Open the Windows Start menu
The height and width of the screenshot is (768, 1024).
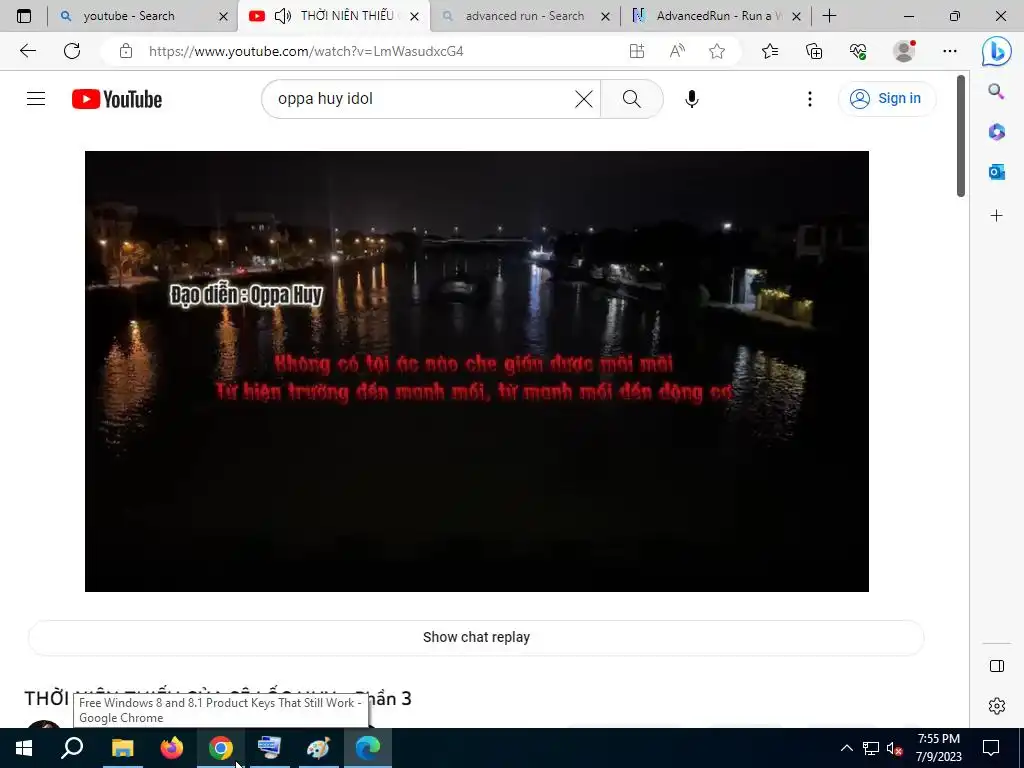[24, 748]
